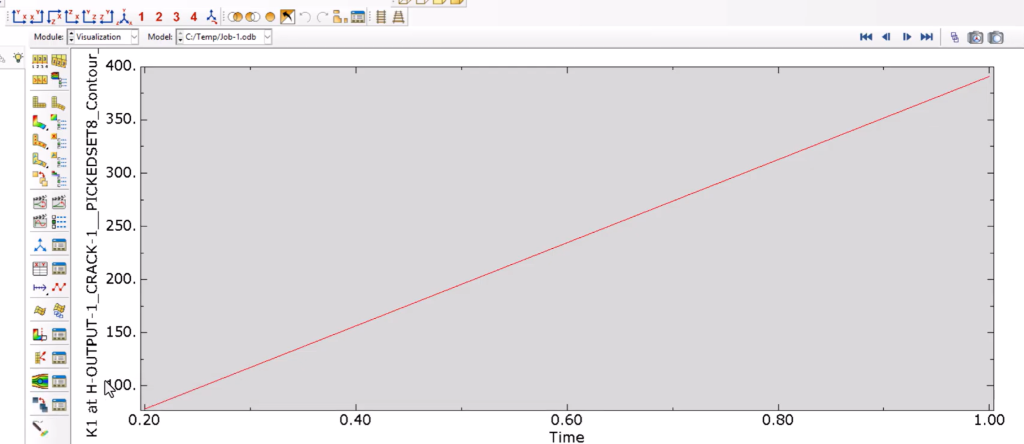The height and width of the screenshot is (444, 1024).
Task: Toggle the highlighted arrow icon in top toolbar
Action: click(x=287, y=17)
